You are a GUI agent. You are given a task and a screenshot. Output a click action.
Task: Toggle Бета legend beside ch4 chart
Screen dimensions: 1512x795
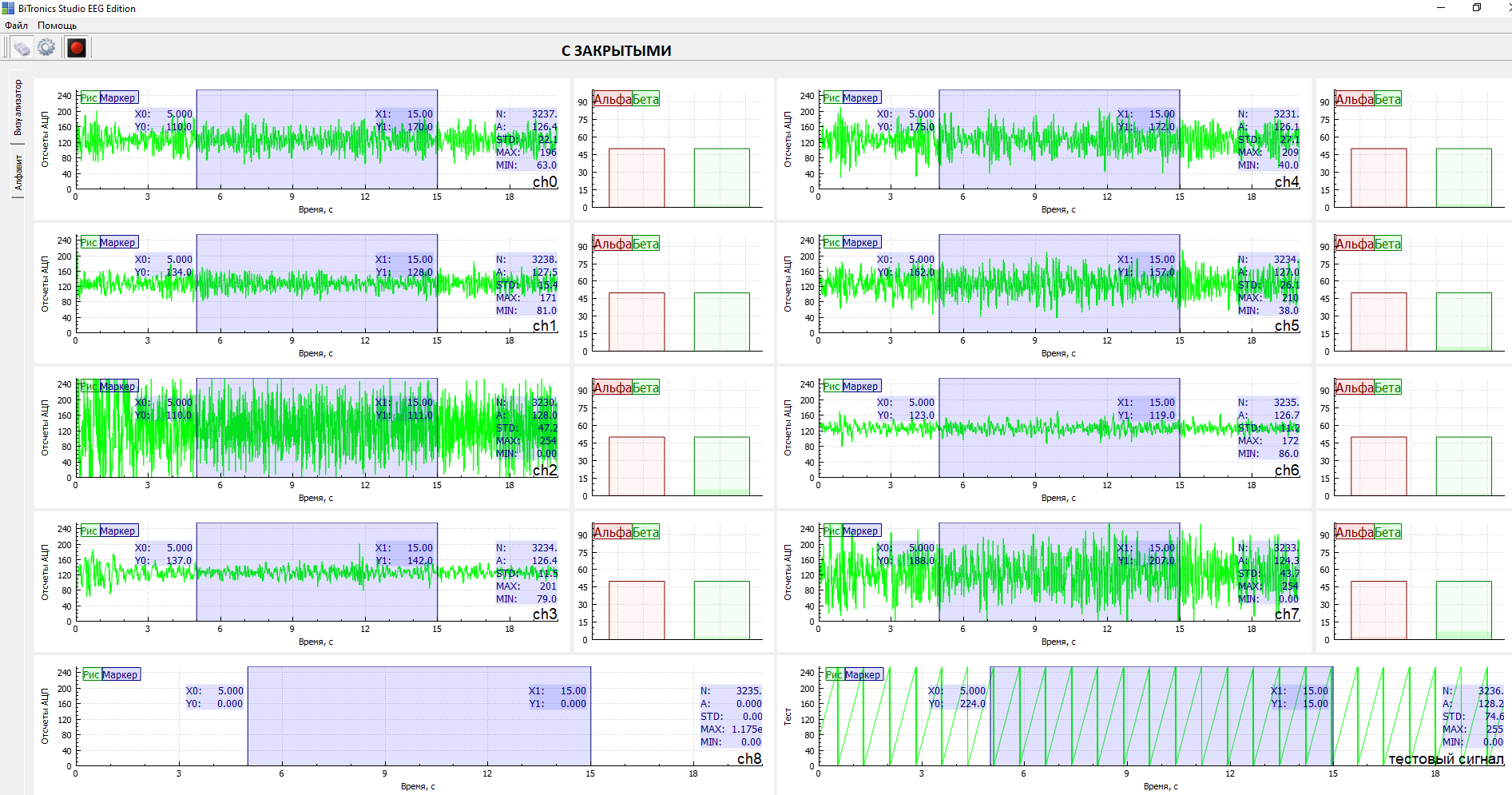(x=1387, y=100)
